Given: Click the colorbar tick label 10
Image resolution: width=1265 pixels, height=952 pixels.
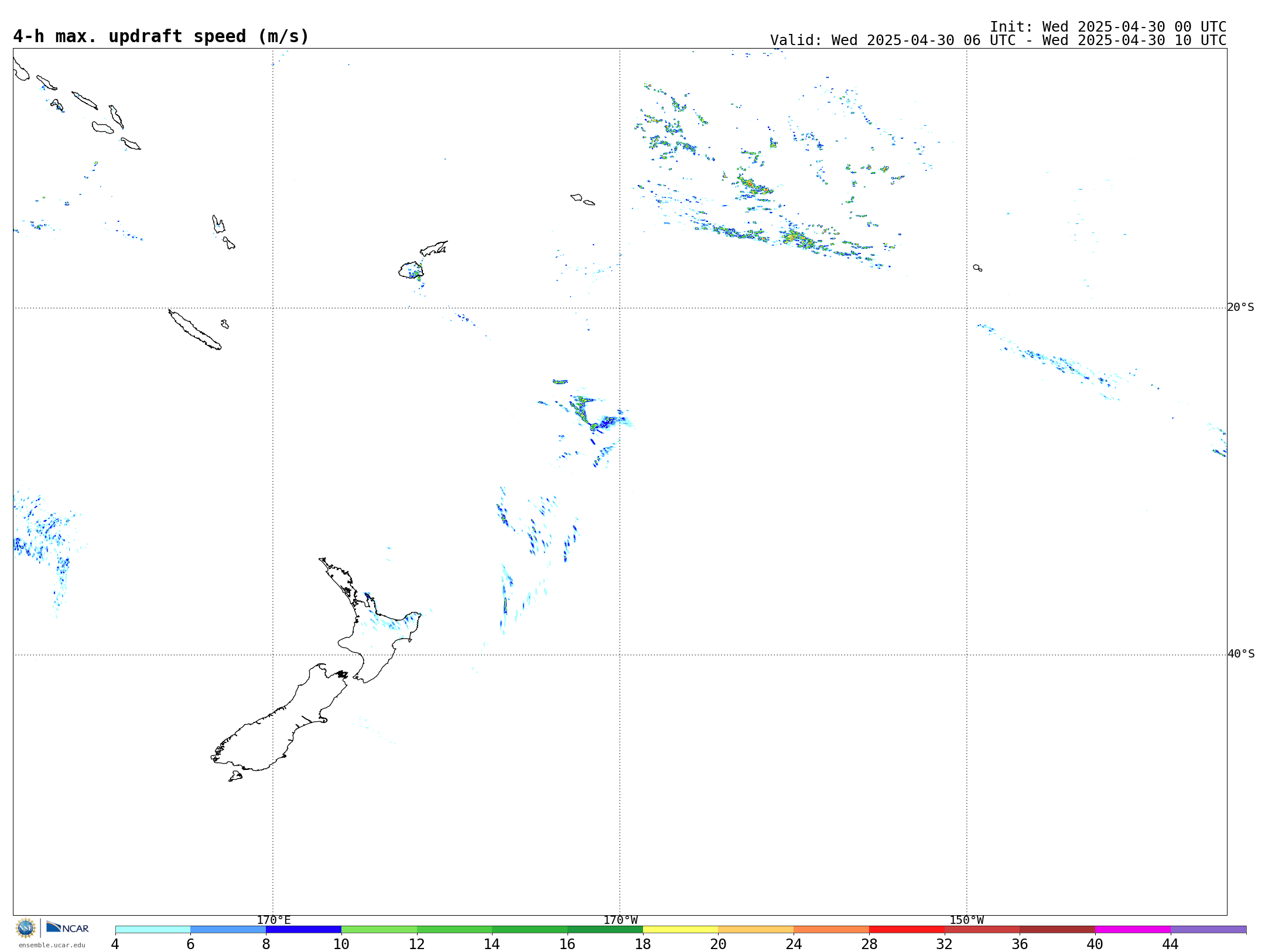Looking at the screenshot, I should (341, 944).
